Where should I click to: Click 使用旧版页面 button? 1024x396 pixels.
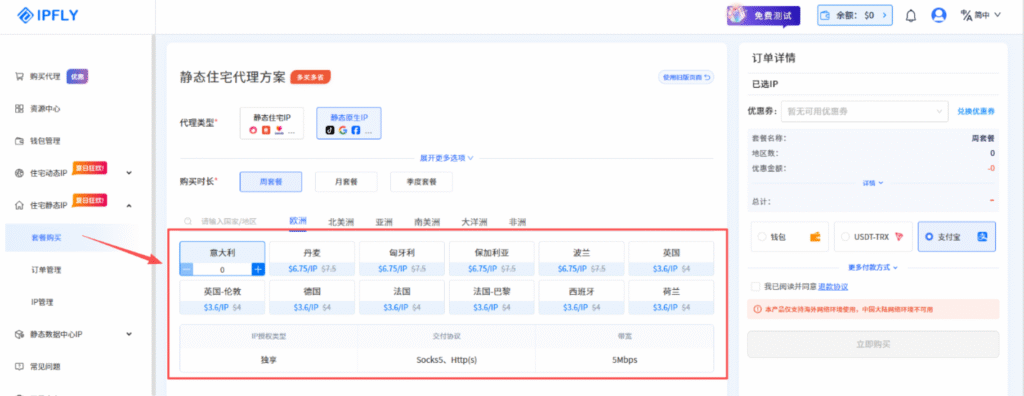686,77
